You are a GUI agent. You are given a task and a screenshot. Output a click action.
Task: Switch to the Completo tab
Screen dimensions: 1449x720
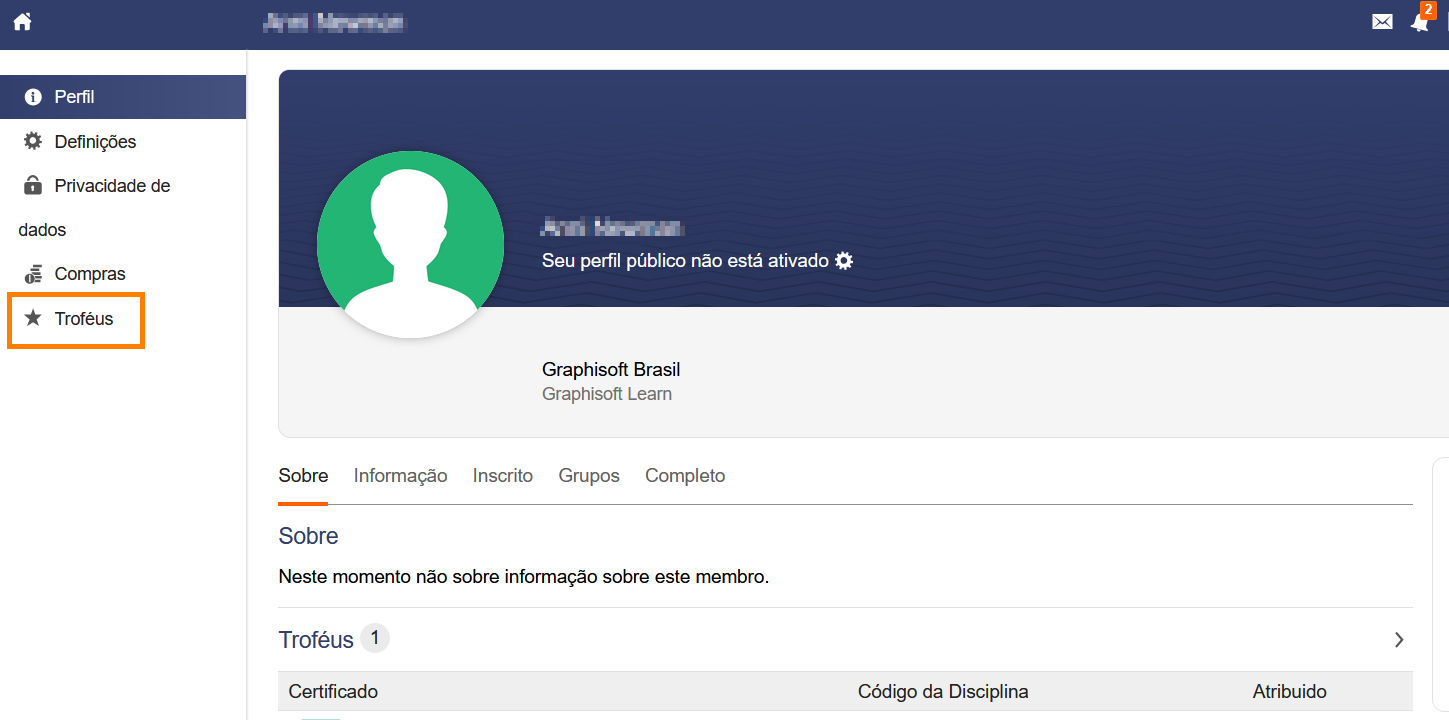pos(685,476)
